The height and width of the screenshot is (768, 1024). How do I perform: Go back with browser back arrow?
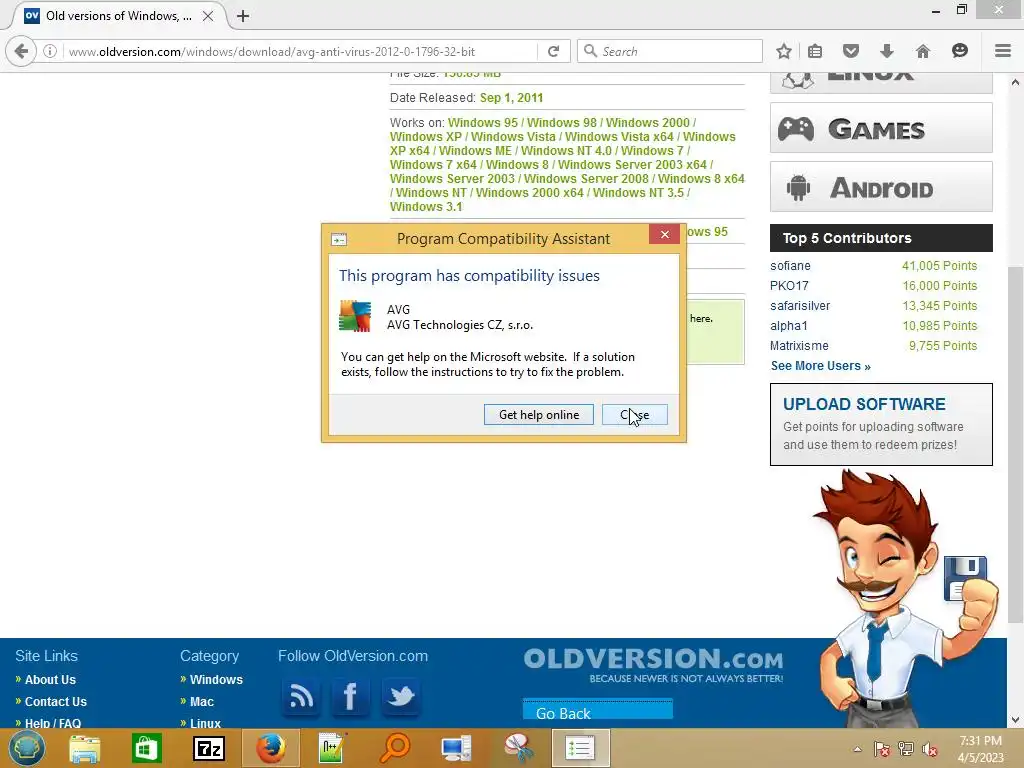[22, 51]
